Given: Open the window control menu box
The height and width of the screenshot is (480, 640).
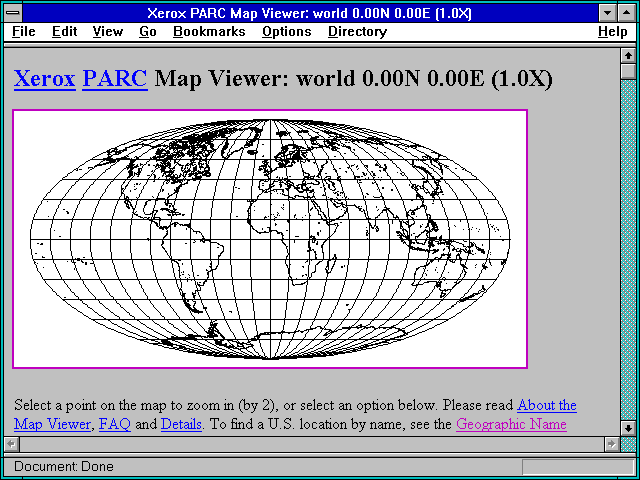Looking at the screenshot, I should click(13, 13).
